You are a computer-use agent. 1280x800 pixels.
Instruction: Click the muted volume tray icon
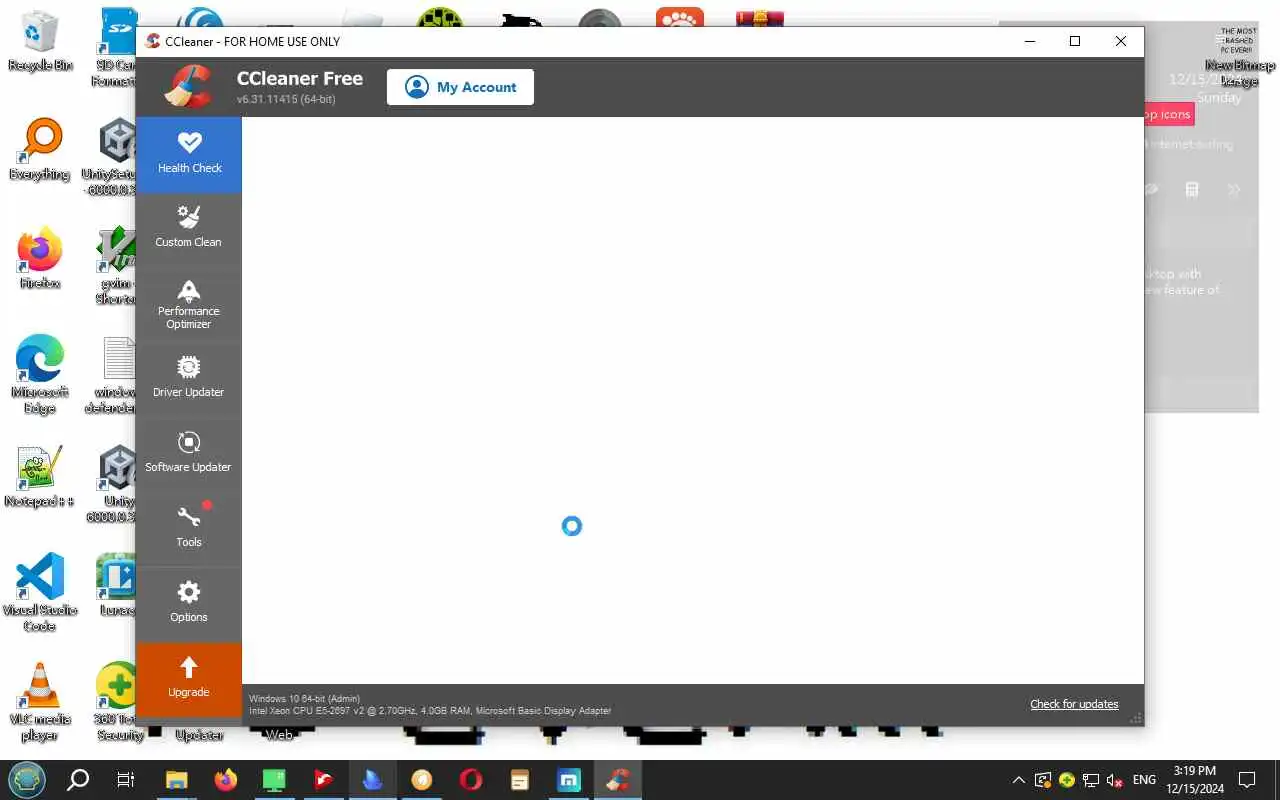1115,780
